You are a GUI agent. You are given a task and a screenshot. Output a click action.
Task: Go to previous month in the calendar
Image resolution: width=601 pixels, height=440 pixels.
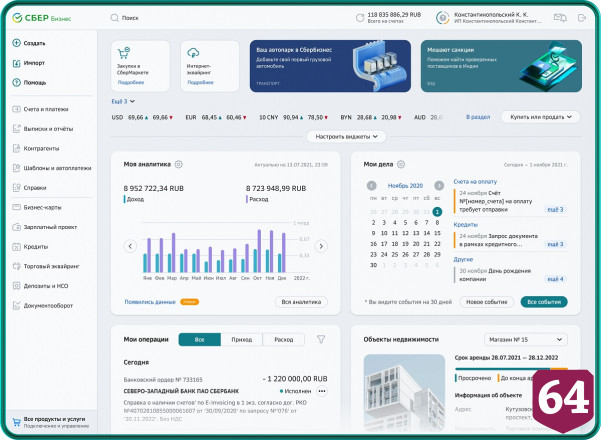click(371, 186)
